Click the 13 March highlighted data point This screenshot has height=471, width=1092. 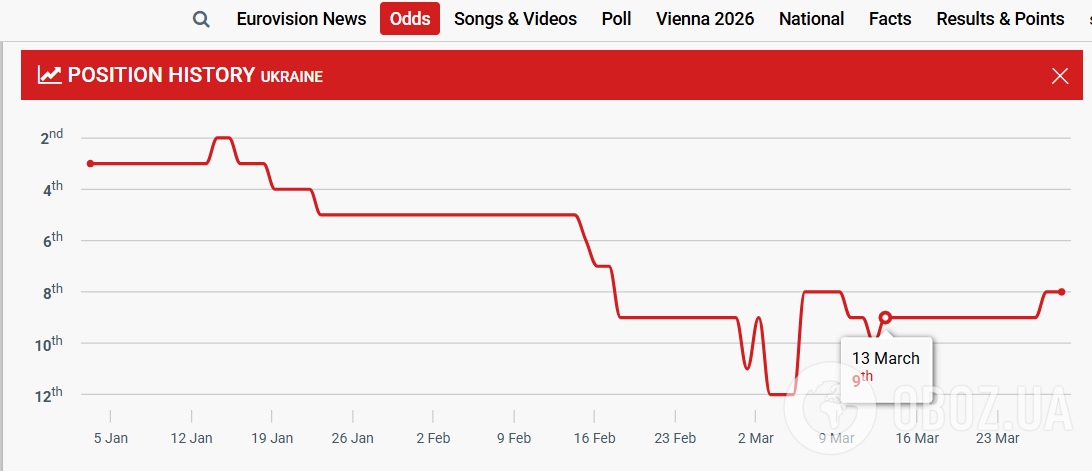click(x=885, y=317)
